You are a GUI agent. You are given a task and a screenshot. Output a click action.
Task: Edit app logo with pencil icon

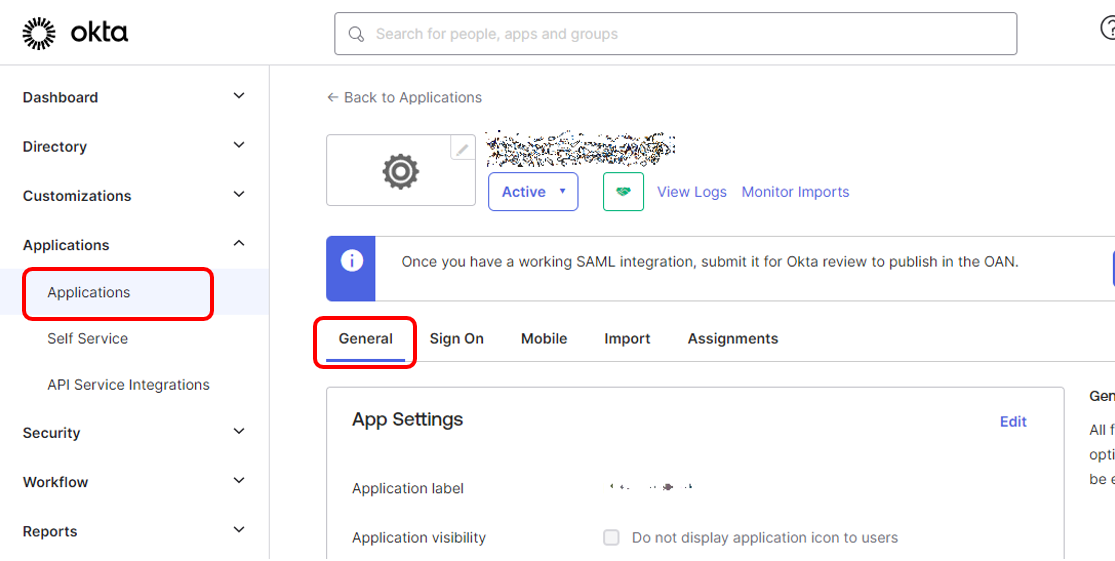(x=462, y=149)
